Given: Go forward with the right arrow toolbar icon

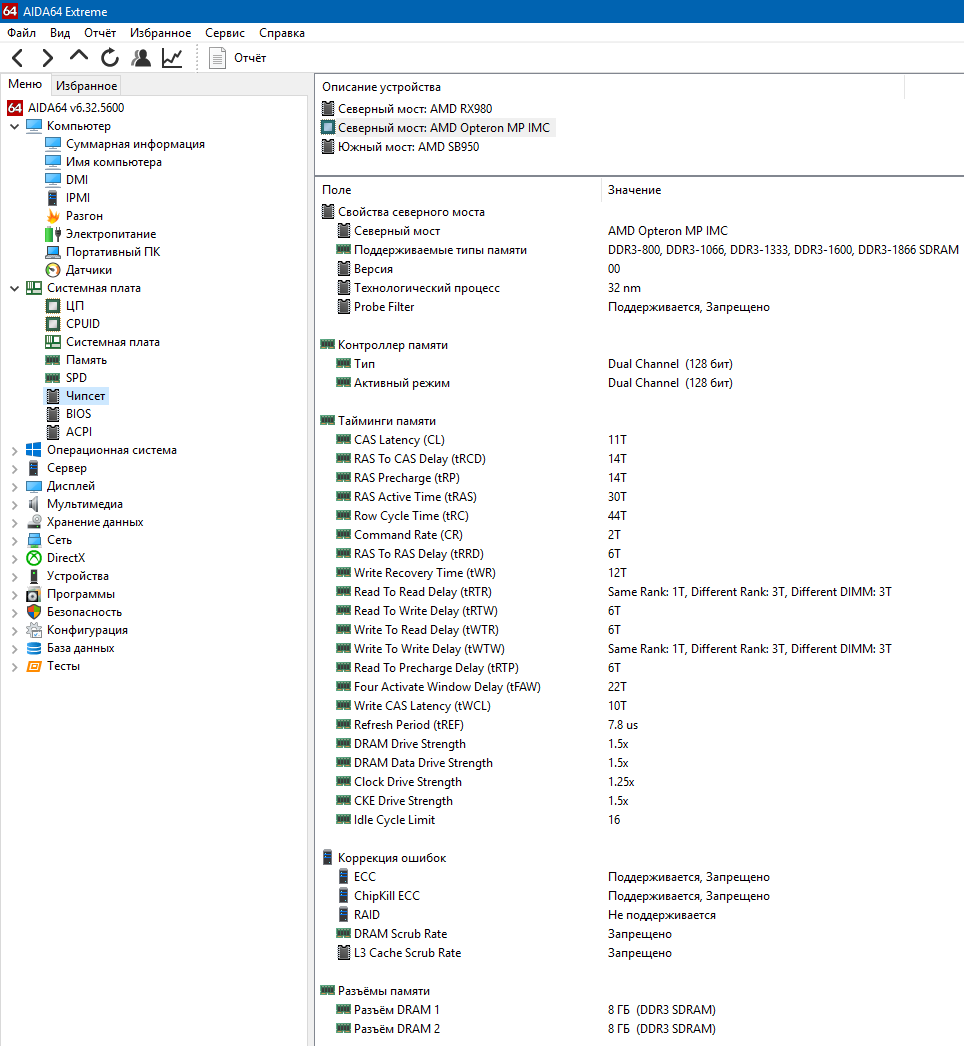Looking at the screenshot, I should click(x=47, y=58).
